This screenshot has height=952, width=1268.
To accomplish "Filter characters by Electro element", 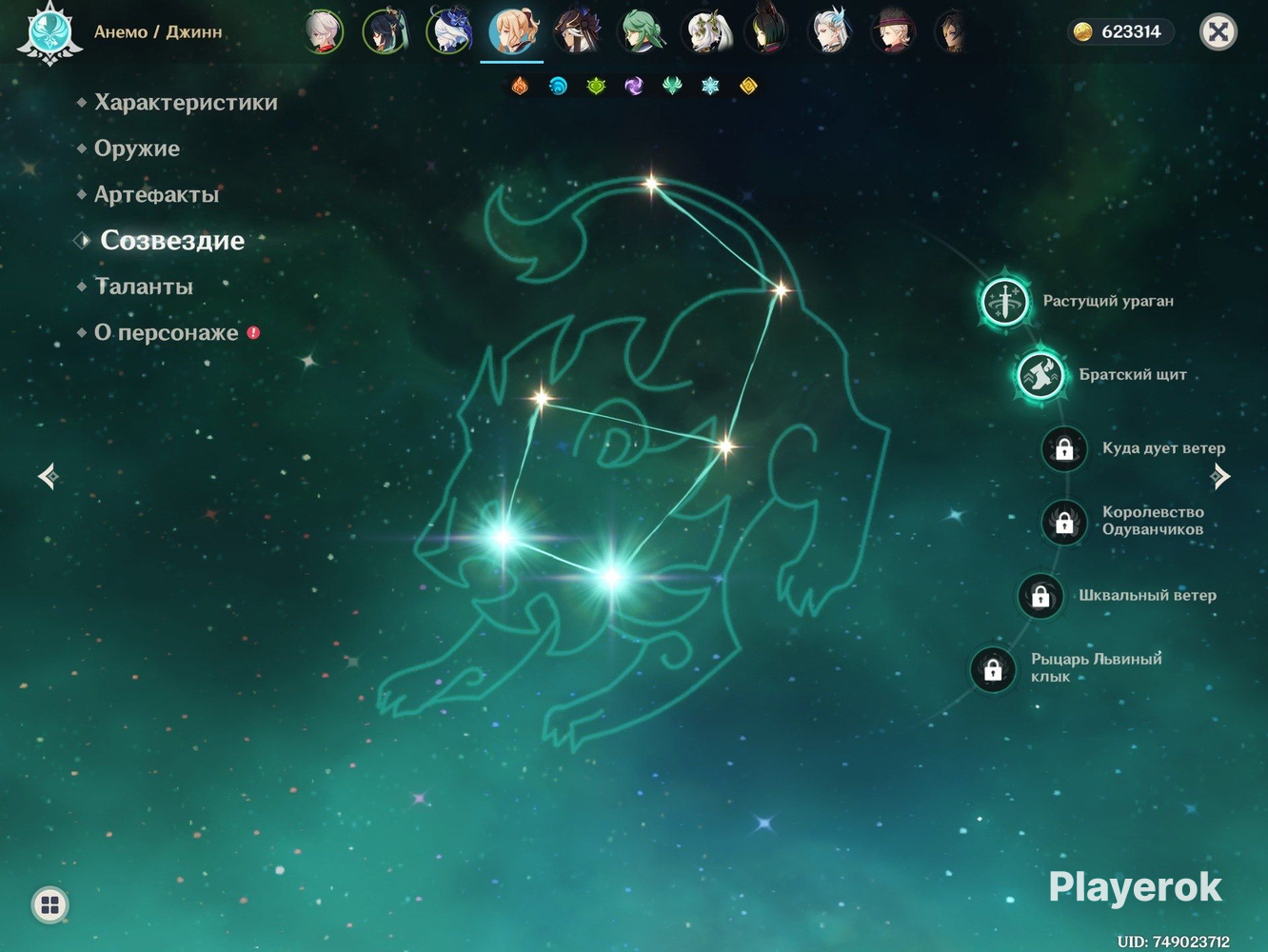I will (x=634, y=87).
